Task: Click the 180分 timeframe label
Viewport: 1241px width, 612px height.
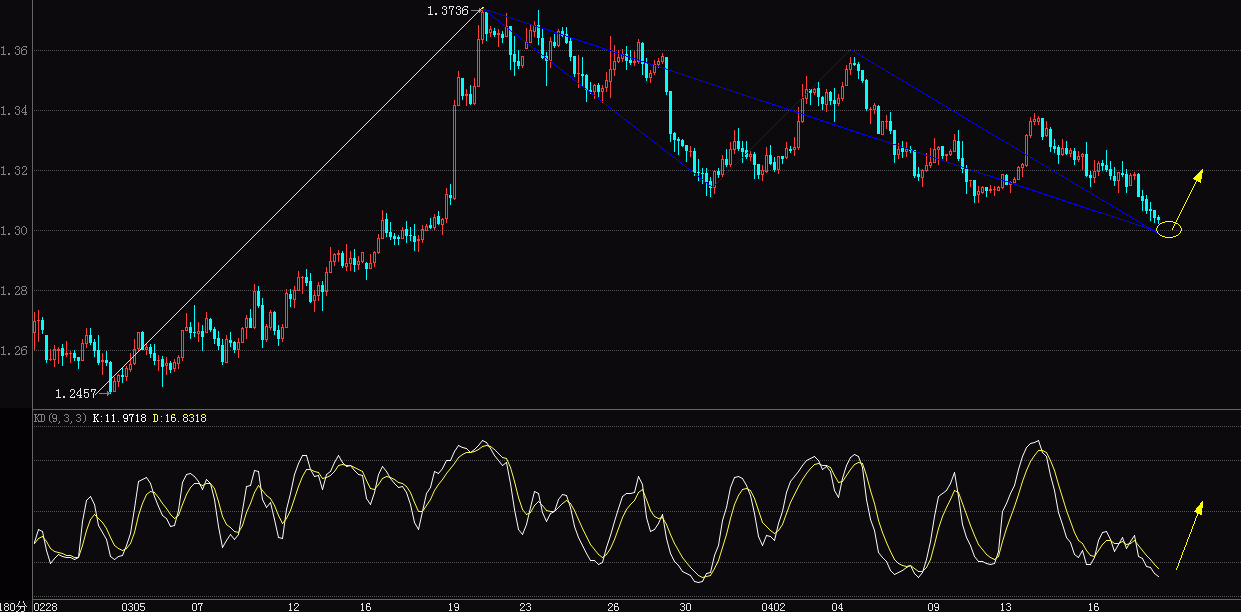Action: tap(12, 604)
